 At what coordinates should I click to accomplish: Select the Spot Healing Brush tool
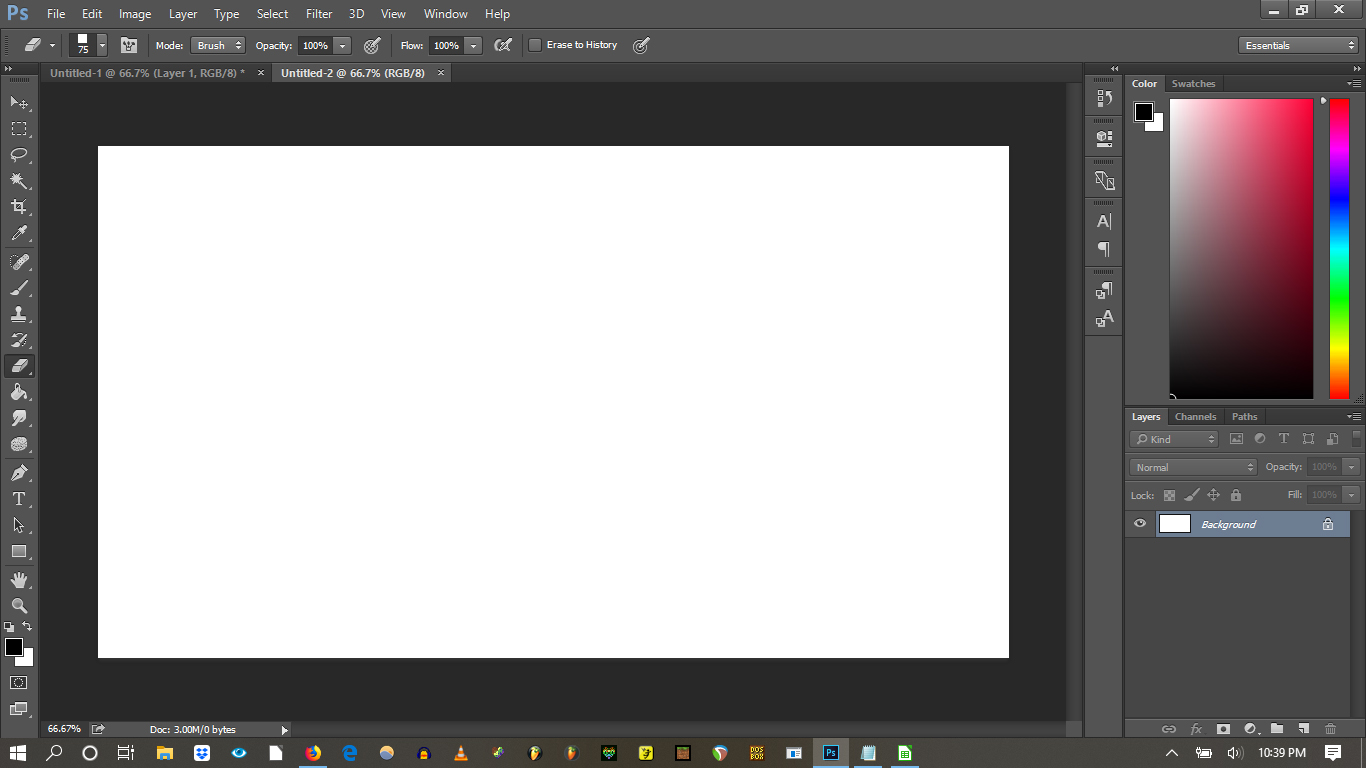coord(19,262)
